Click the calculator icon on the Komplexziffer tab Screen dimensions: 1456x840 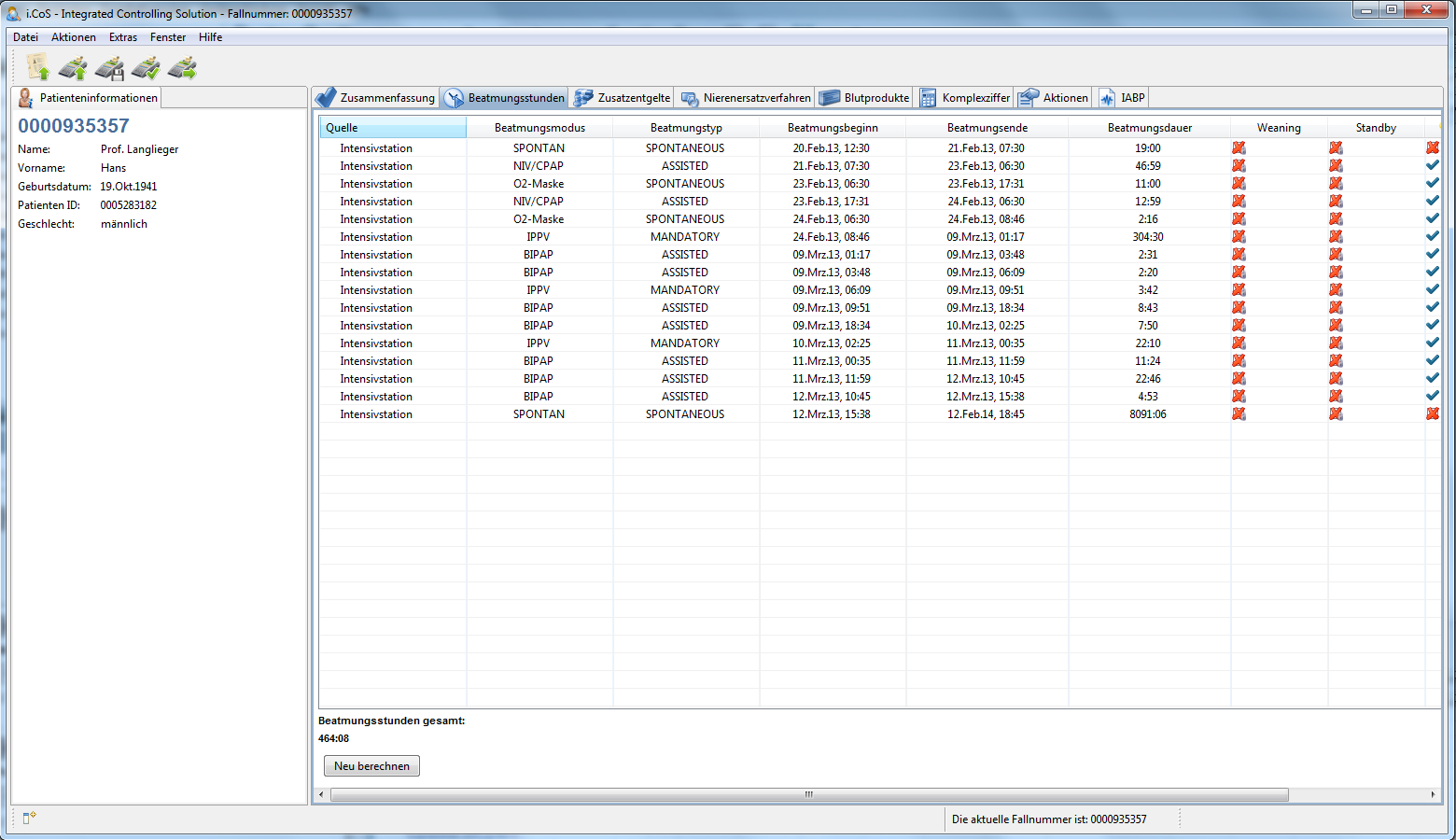pos(928,98)
